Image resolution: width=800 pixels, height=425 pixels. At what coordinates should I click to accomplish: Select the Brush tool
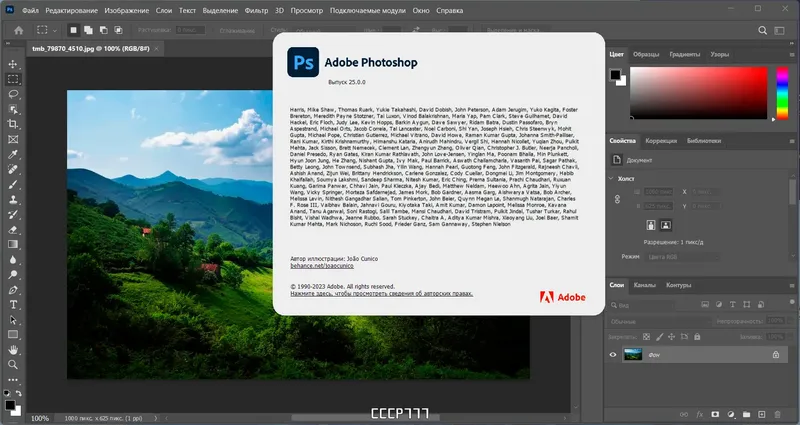tap(13, 184)
